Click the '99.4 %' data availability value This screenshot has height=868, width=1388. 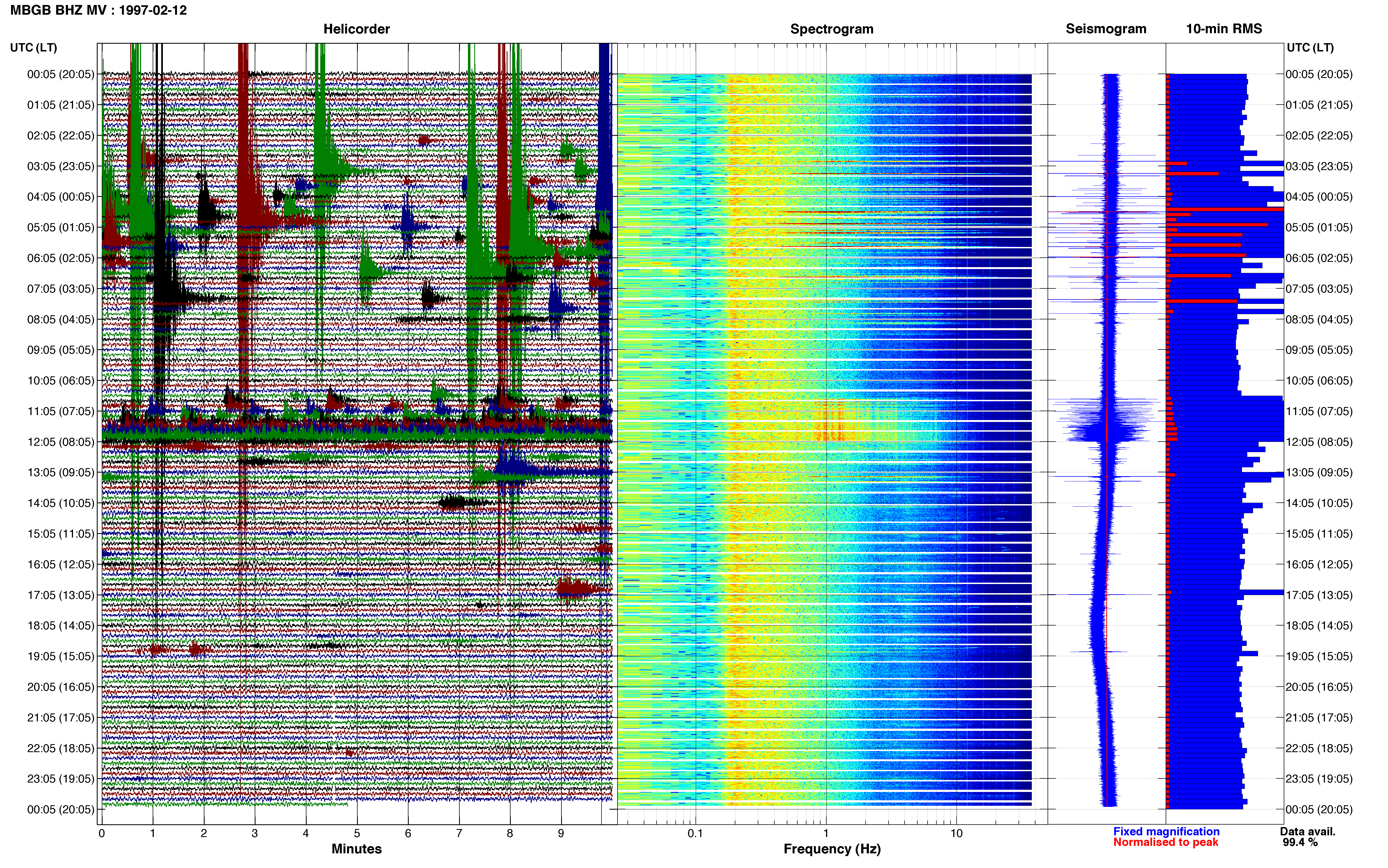click(1300, 842)
